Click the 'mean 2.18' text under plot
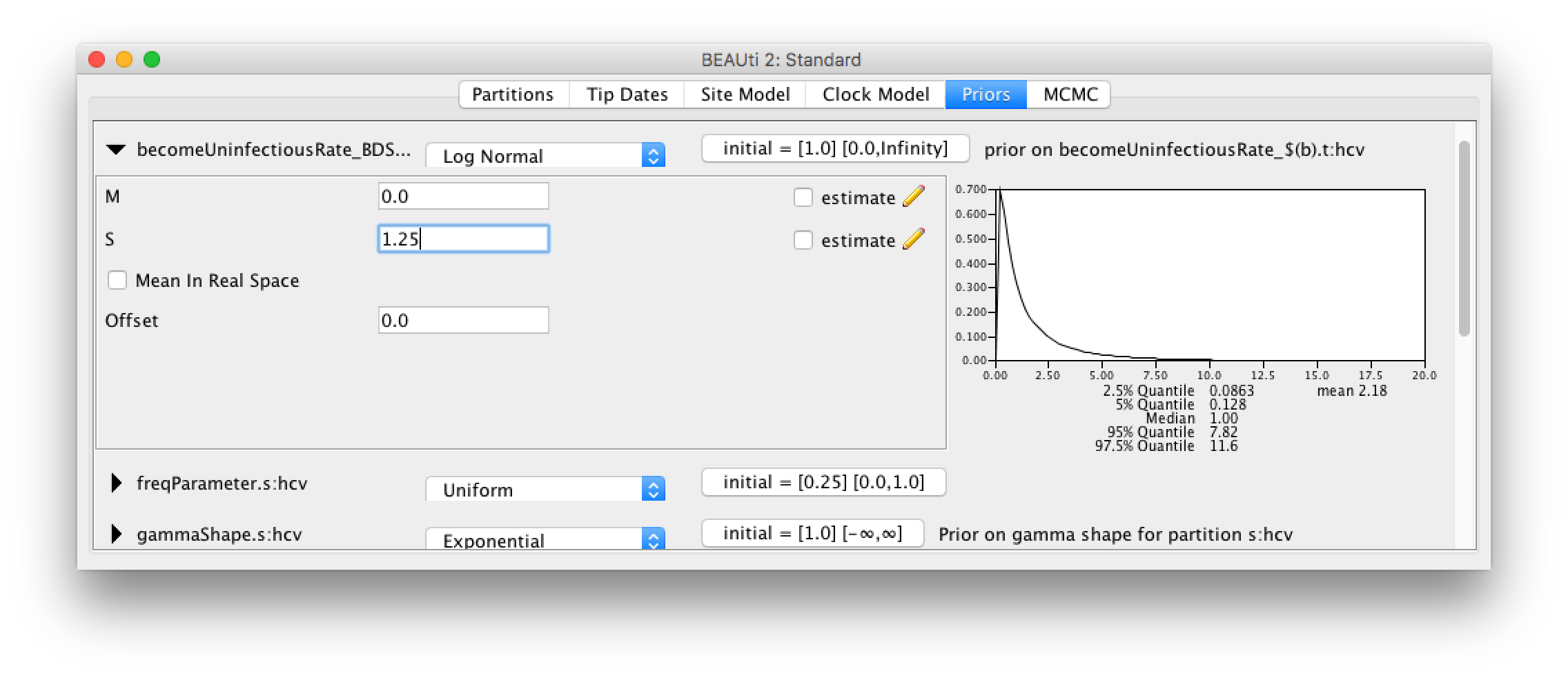1568x680 pixels. pos(1351,391)
